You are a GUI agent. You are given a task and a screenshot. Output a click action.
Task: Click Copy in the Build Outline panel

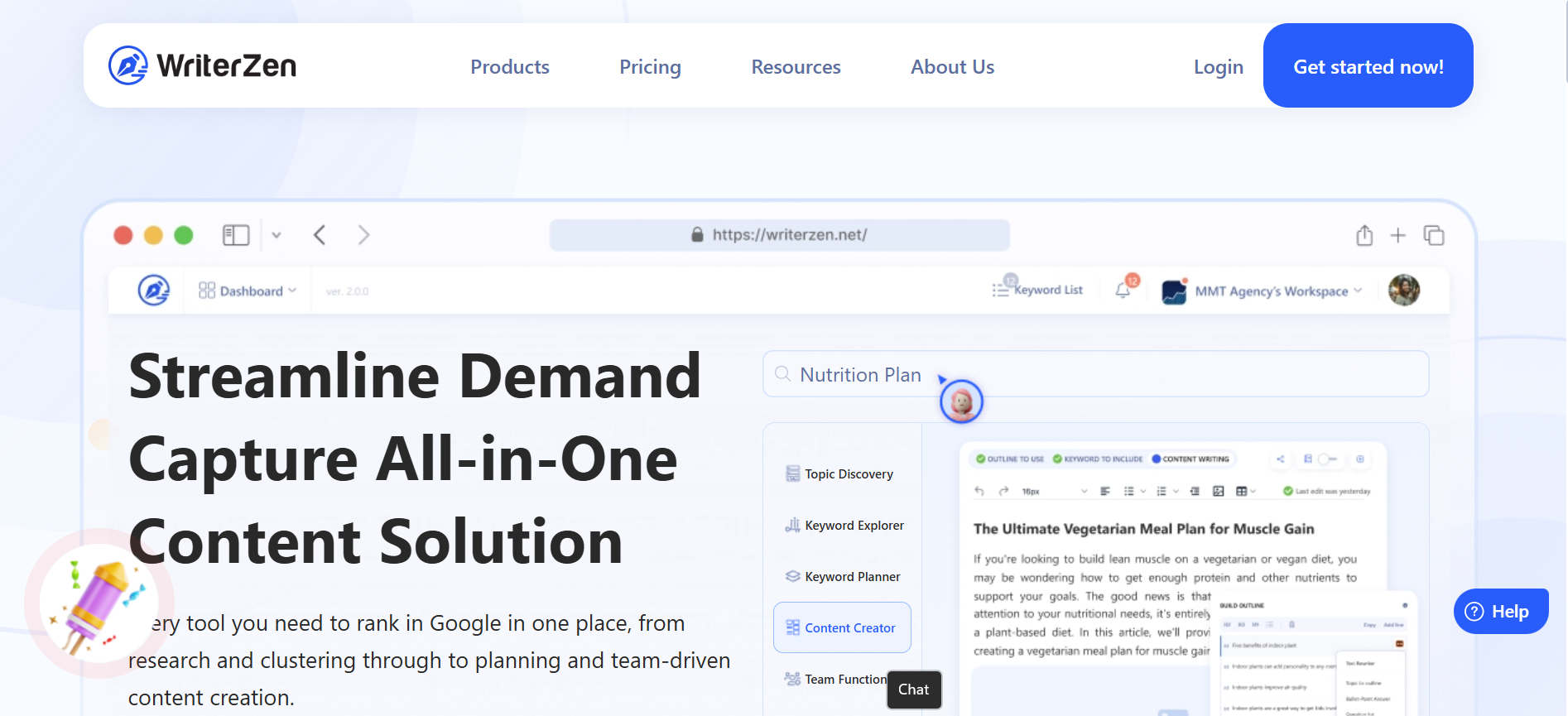1369,625
